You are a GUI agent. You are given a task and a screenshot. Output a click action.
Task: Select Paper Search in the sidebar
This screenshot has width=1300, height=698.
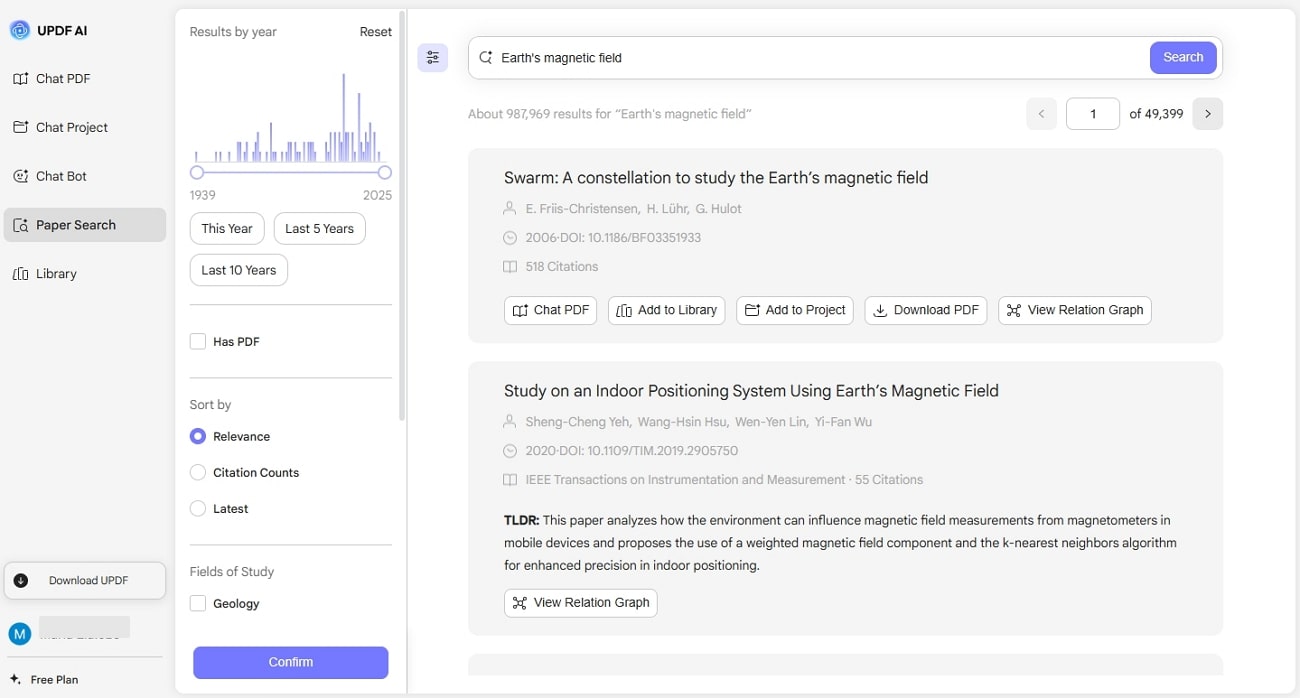pos(85,225)
